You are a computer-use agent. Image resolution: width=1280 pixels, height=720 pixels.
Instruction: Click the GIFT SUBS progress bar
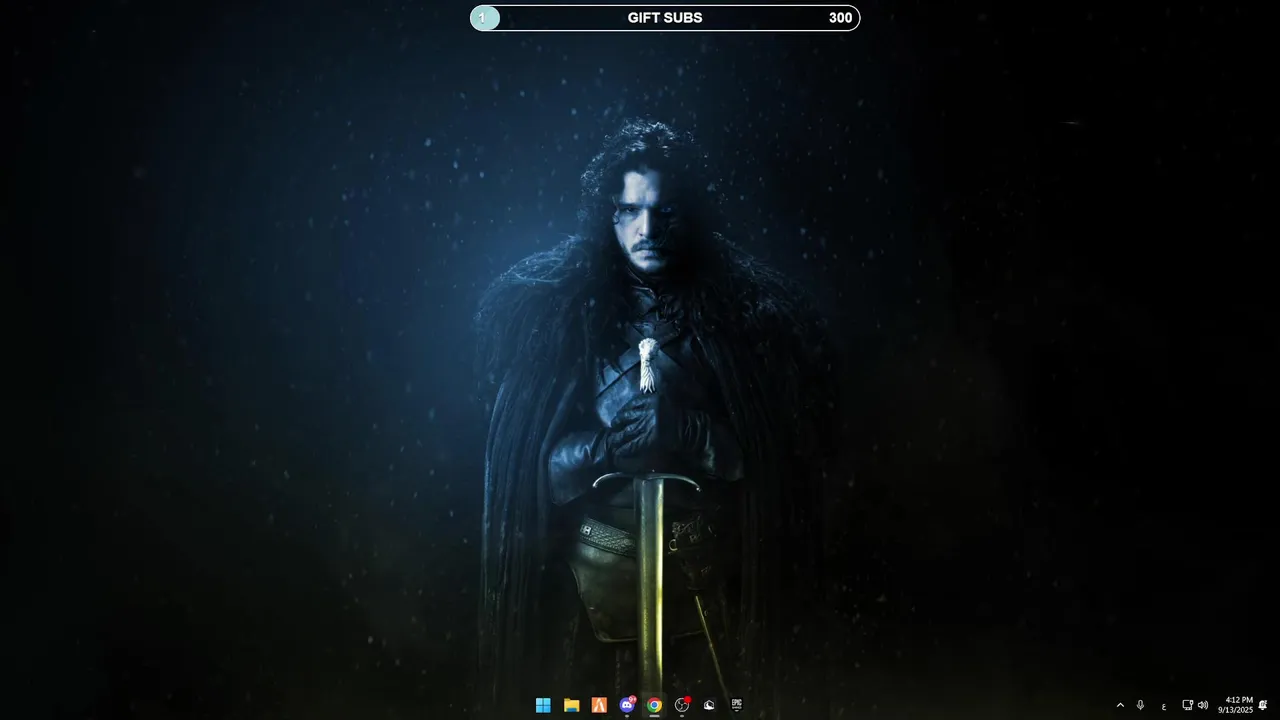pos(665,18)
